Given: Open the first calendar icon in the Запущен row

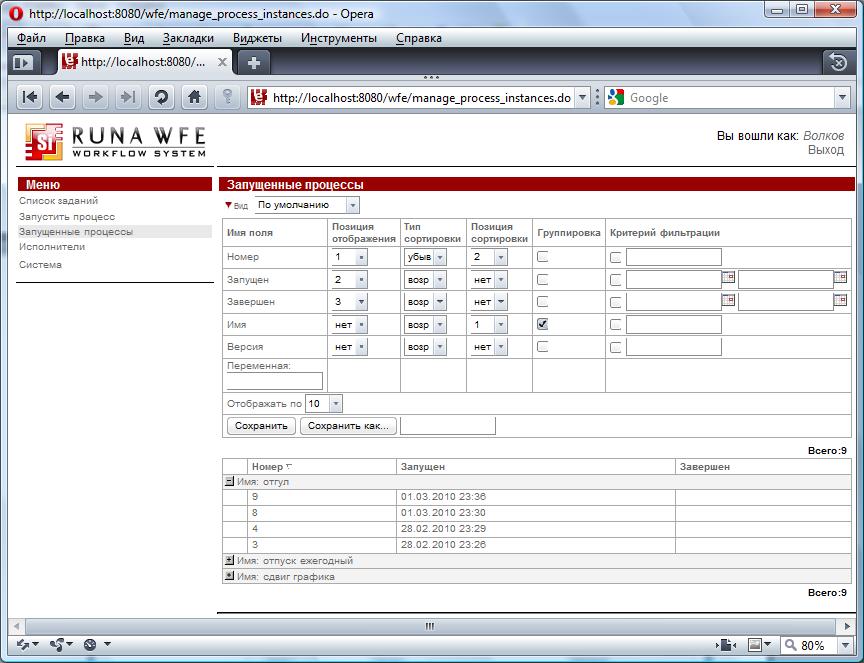Looking at the screenshot, I should [x=728, y=277].
